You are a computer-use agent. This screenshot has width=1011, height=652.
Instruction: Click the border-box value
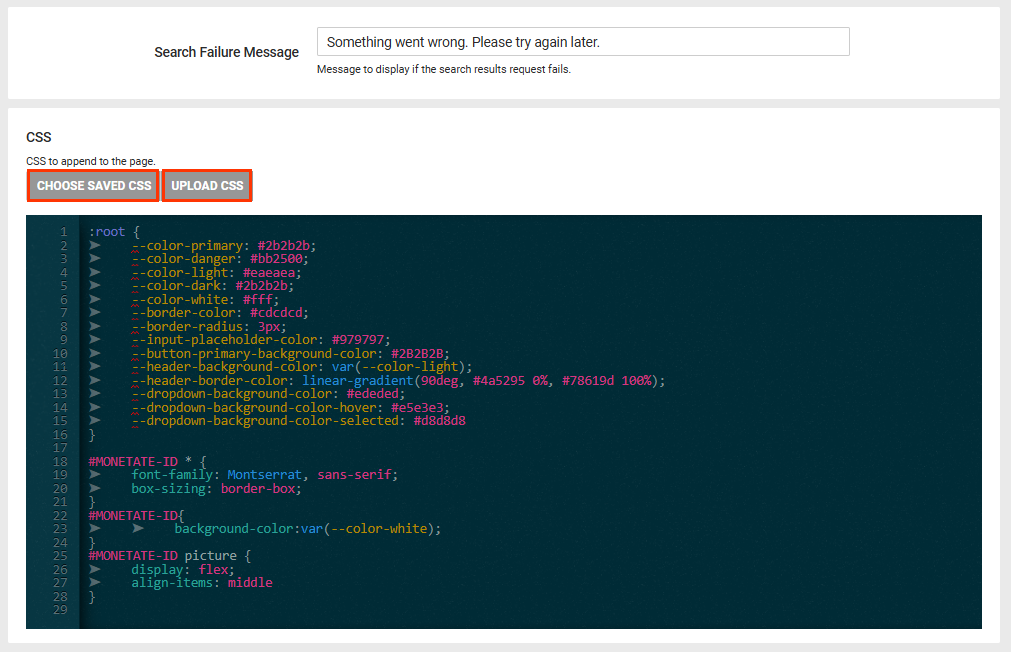258,489
